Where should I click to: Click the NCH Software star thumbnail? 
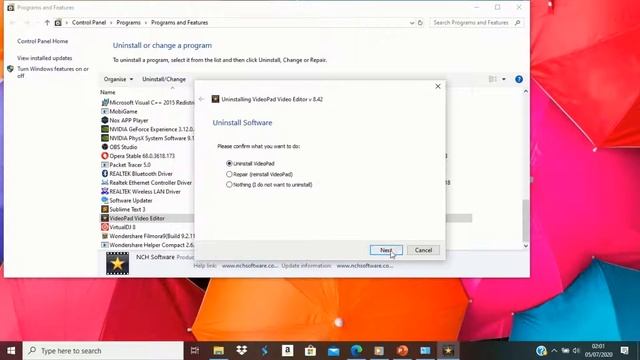coord(118,263)
